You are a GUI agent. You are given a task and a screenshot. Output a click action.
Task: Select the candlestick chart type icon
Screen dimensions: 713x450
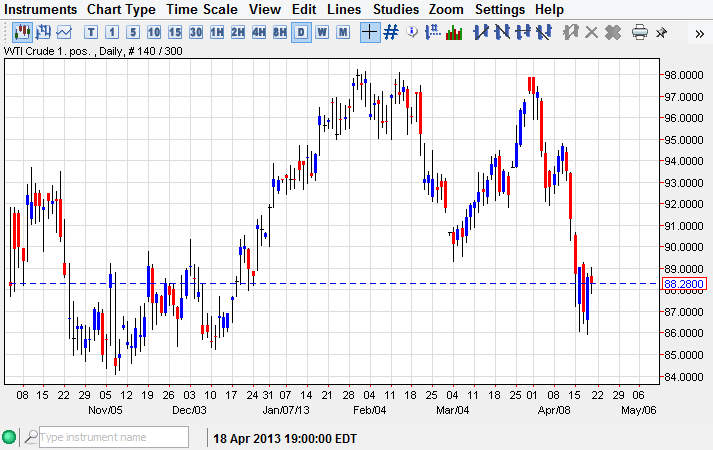click(22, 32)
